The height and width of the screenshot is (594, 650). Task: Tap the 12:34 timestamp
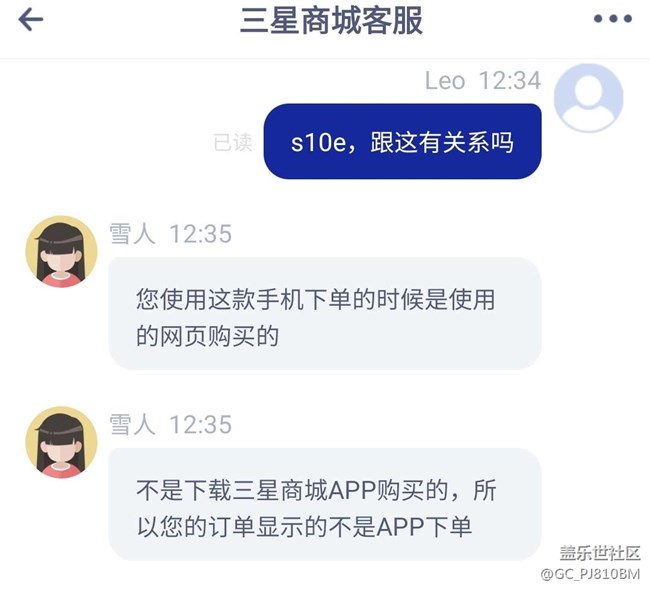510,80
